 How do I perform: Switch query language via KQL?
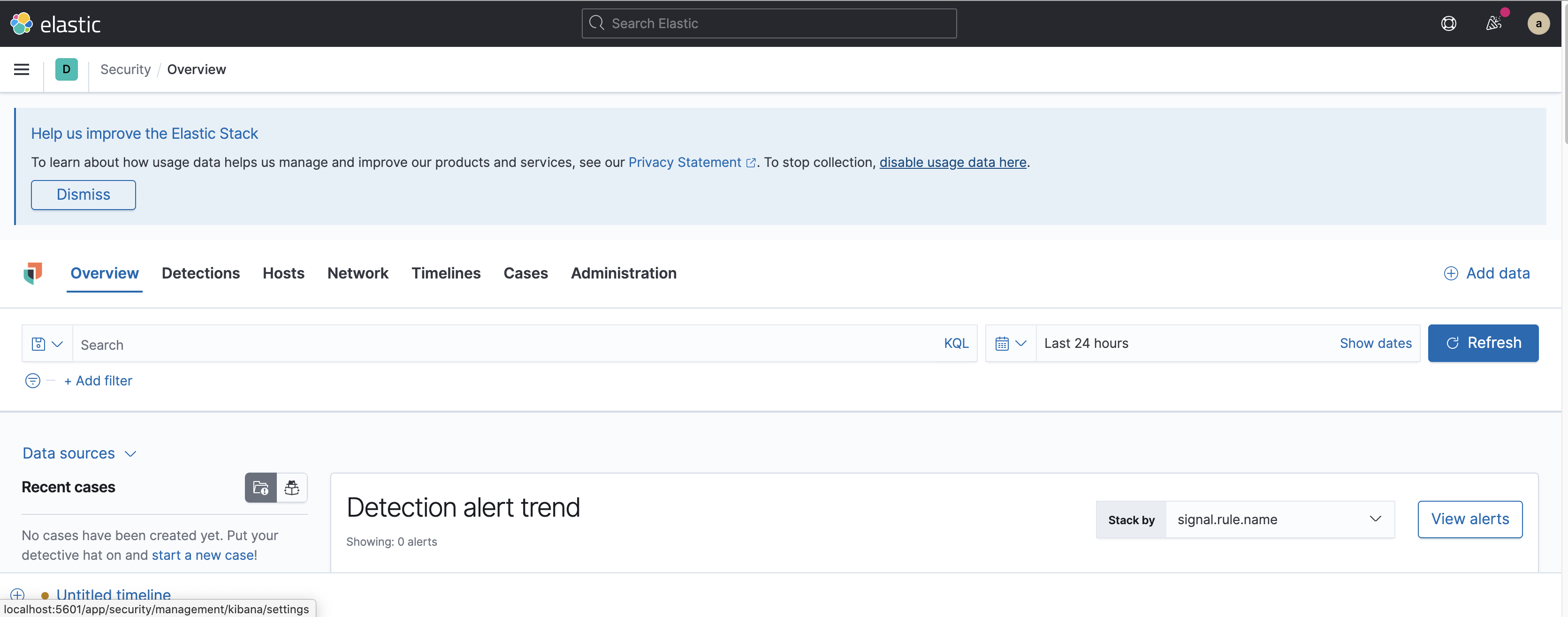[x=956, y=344]
